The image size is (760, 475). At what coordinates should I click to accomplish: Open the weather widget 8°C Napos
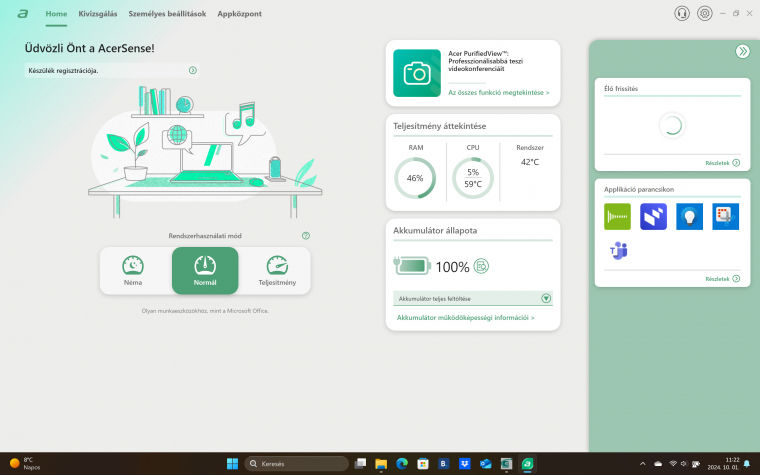[25, 464]
